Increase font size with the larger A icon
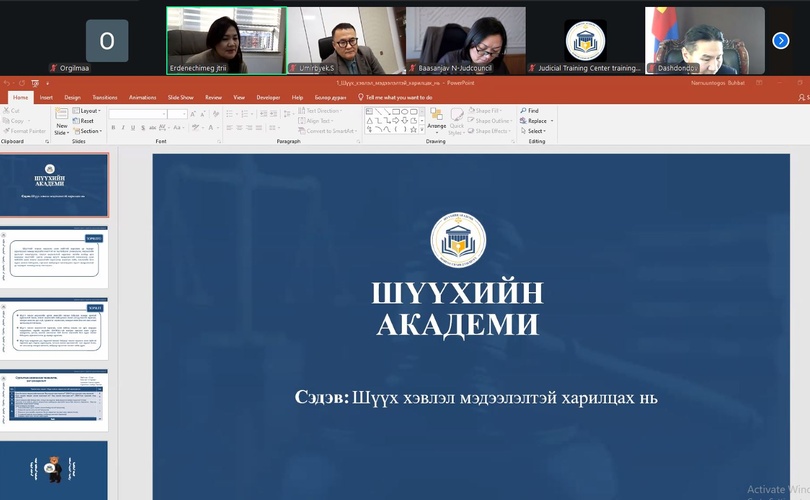The width and height of the screenshot is (810, 500). [193, 114]
